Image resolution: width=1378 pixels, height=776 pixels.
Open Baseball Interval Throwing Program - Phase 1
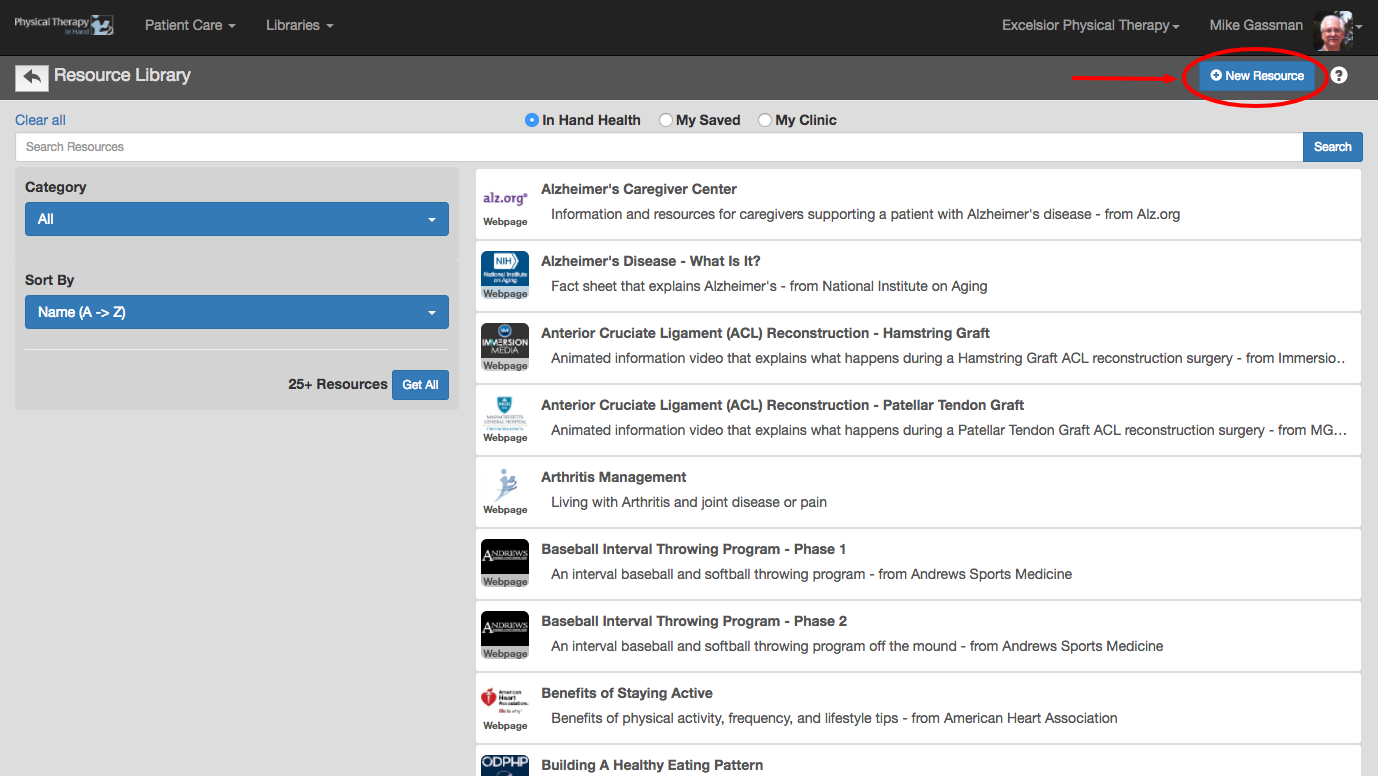pyautogui.click(x=694, y=549)
